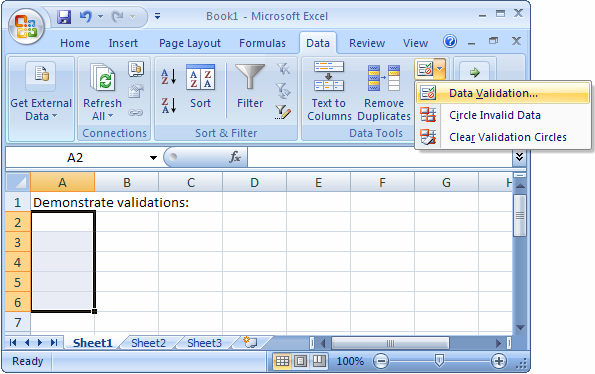Switch to the Insert tab
This screenshot has height=374, width=595.
click(x=123, y=43)
